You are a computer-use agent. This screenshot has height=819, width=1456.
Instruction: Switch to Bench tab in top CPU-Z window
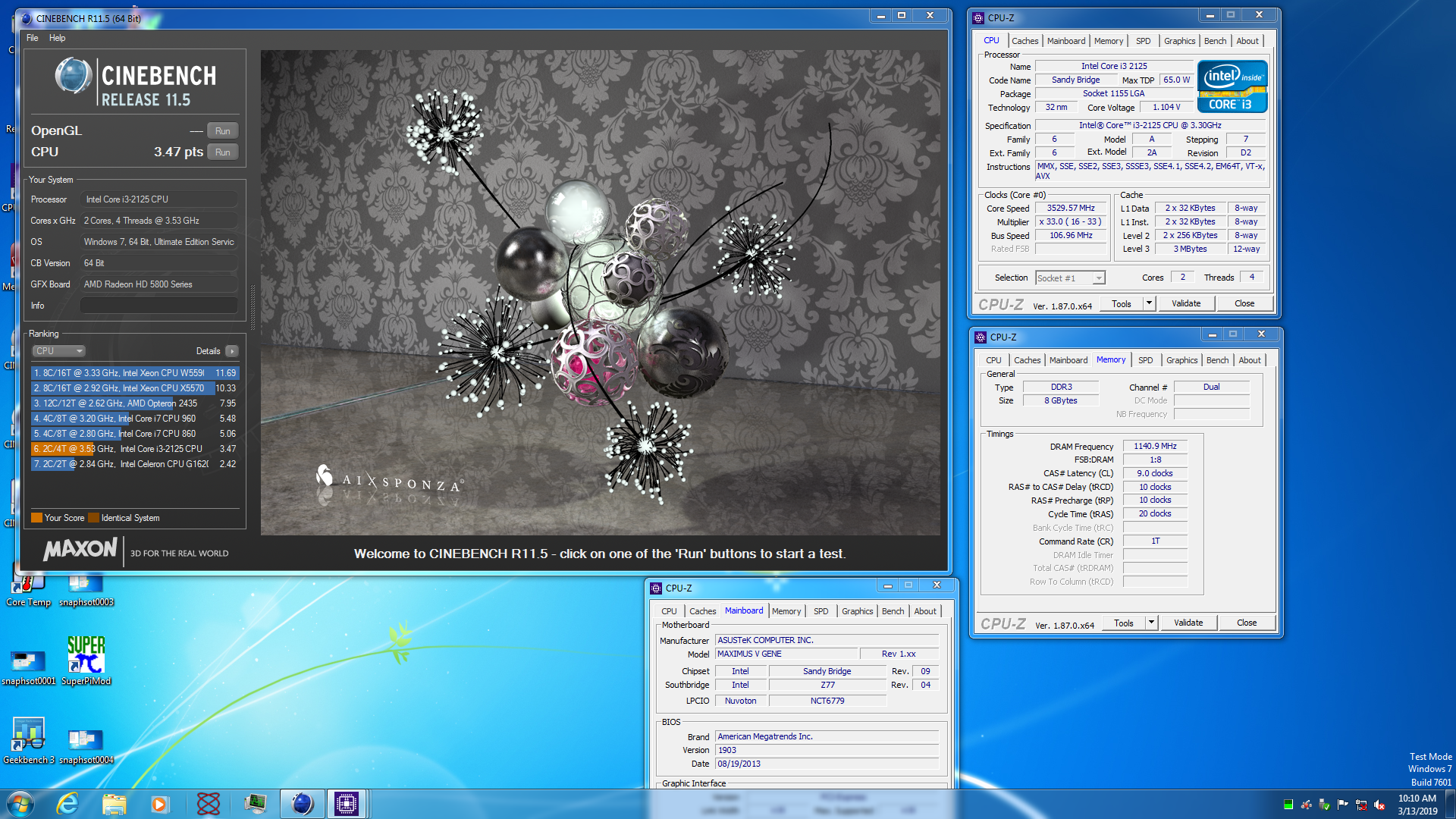[1215, 41]
